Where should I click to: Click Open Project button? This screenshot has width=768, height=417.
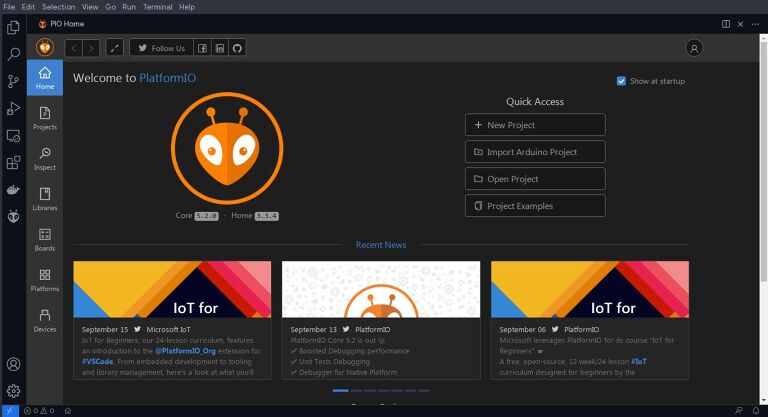(x=535, y=179)
